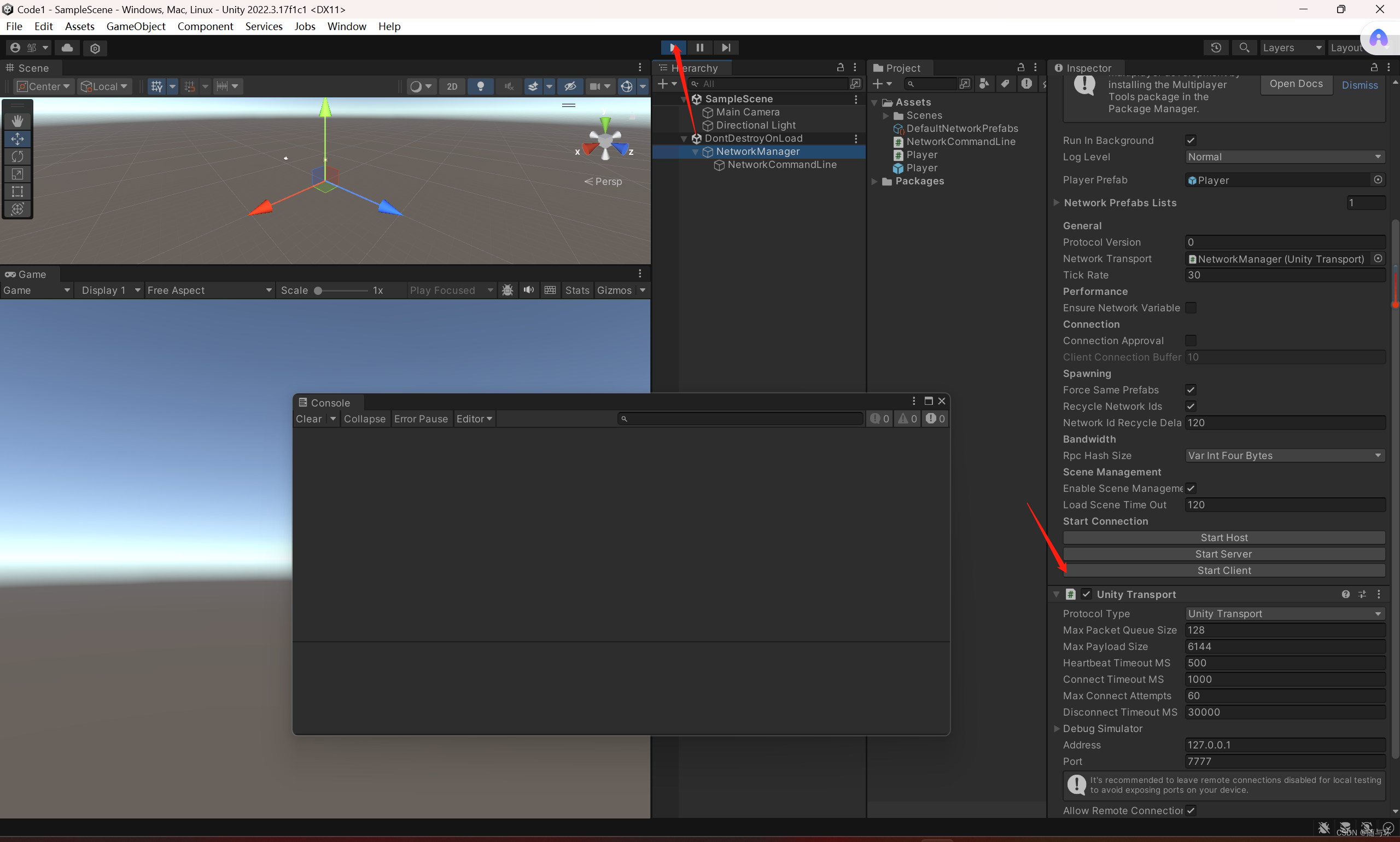Click the Scale tool icon
This screenshot has width=1400, height=842.
[17, 173]
